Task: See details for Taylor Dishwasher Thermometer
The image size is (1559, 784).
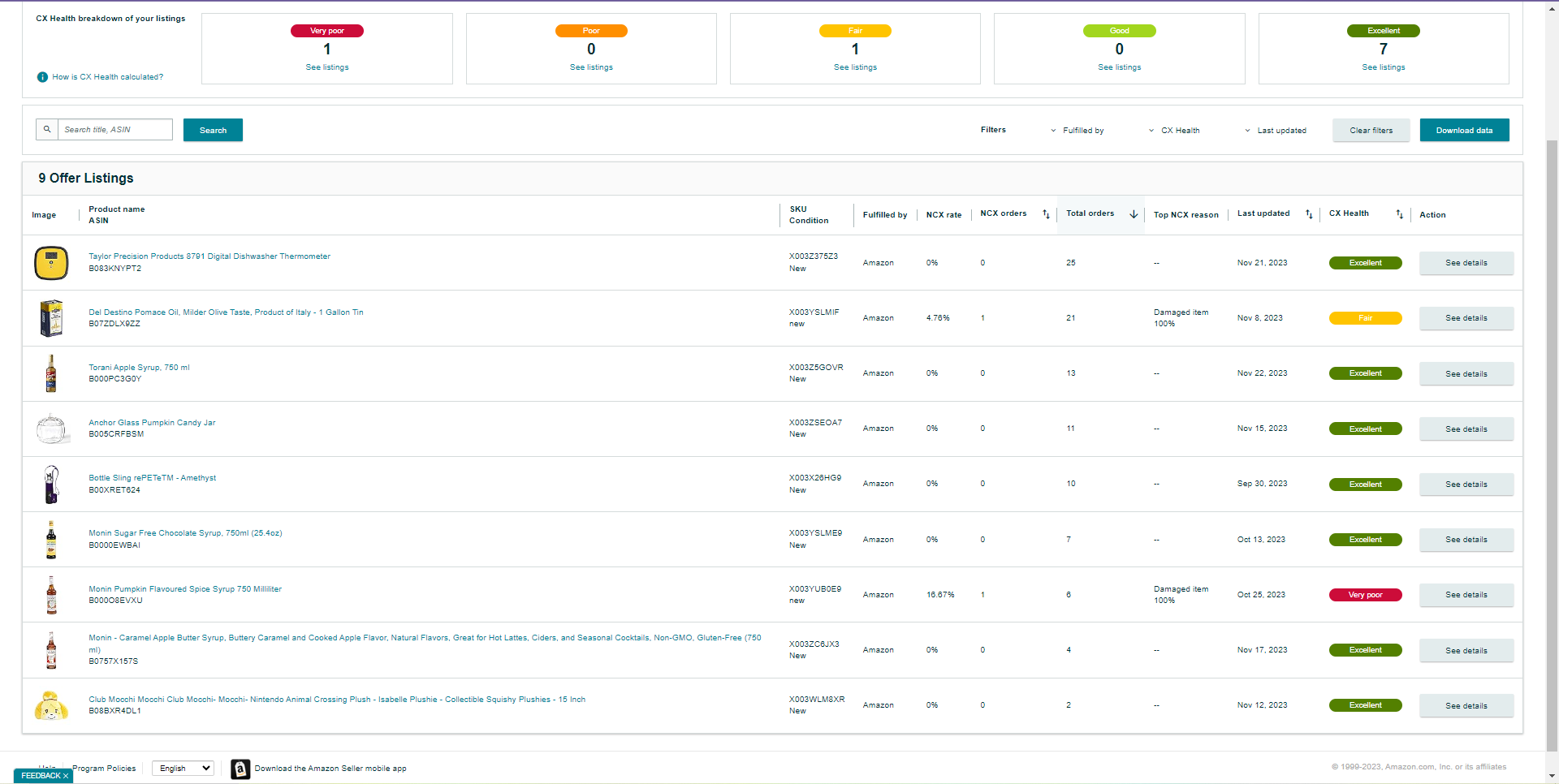Action: pos(1466,263)
